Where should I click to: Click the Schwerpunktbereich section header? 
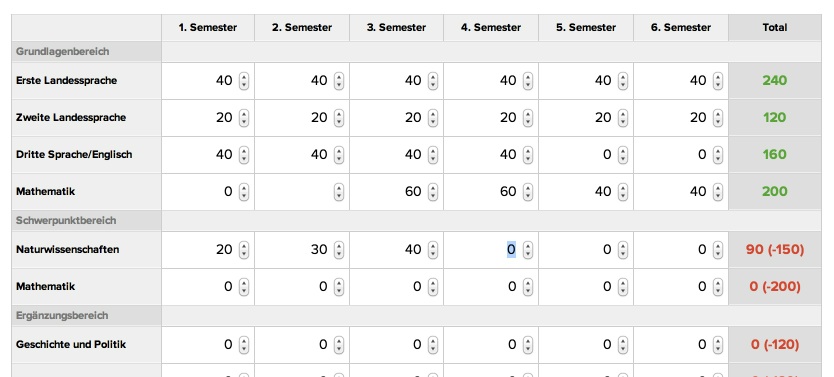pos(66,220)
